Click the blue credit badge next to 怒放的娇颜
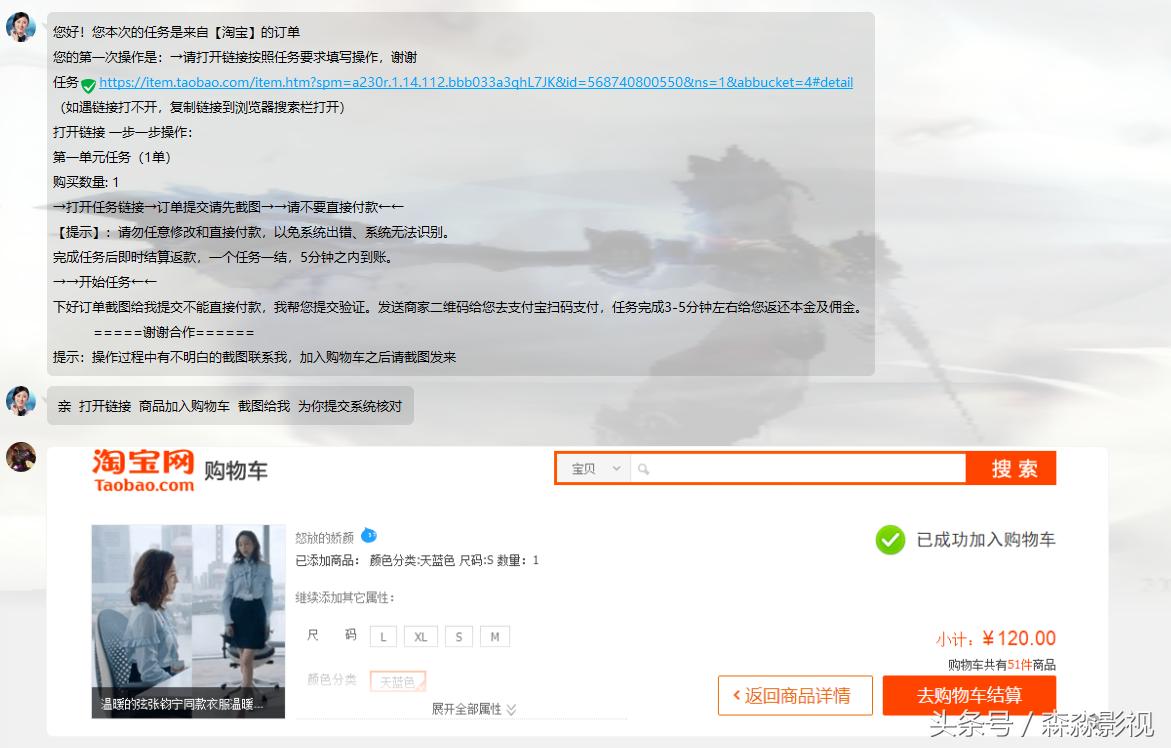The height and width of the screenshot is (748, 1171). [369, 536]
